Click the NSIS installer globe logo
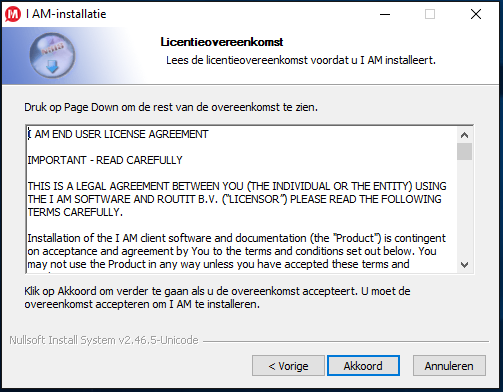This screenshot has height=392, width=503. pyautogui.click(x=52, y=55)
